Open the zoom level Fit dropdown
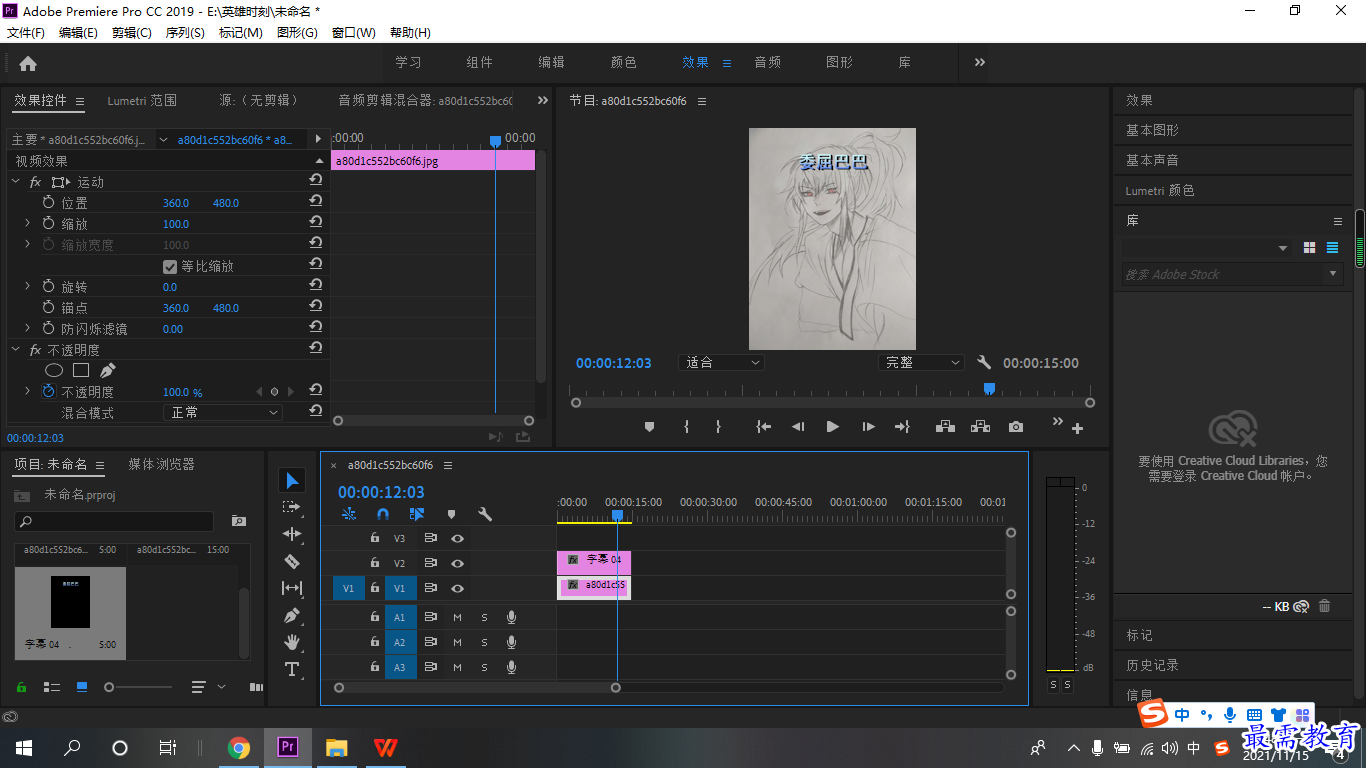Image resolution: width=1366 pixels, height=768 pixels. coord(721,363)
